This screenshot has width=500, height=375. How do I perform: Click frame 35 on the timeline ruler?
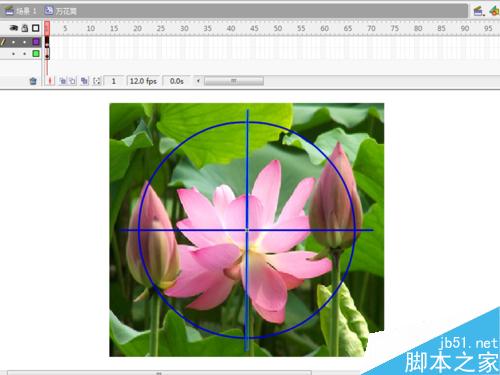coord(207,29)
